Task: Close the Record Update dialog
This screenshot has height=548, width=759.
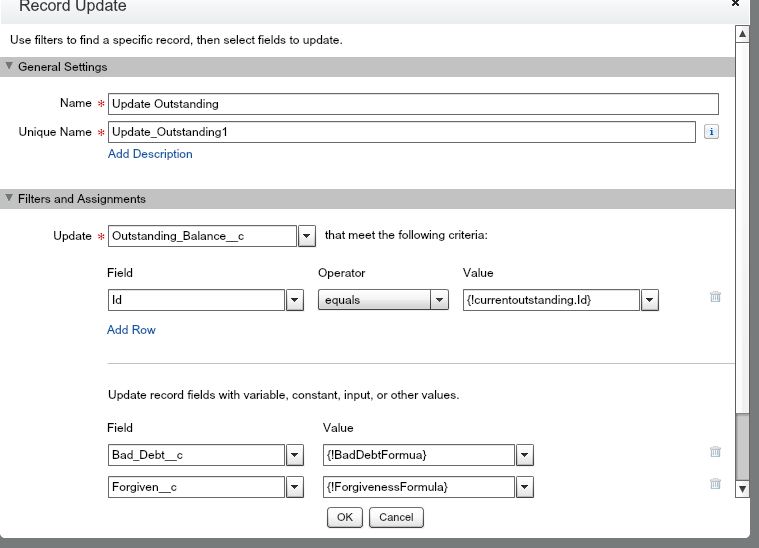Action: click(736, 4)
